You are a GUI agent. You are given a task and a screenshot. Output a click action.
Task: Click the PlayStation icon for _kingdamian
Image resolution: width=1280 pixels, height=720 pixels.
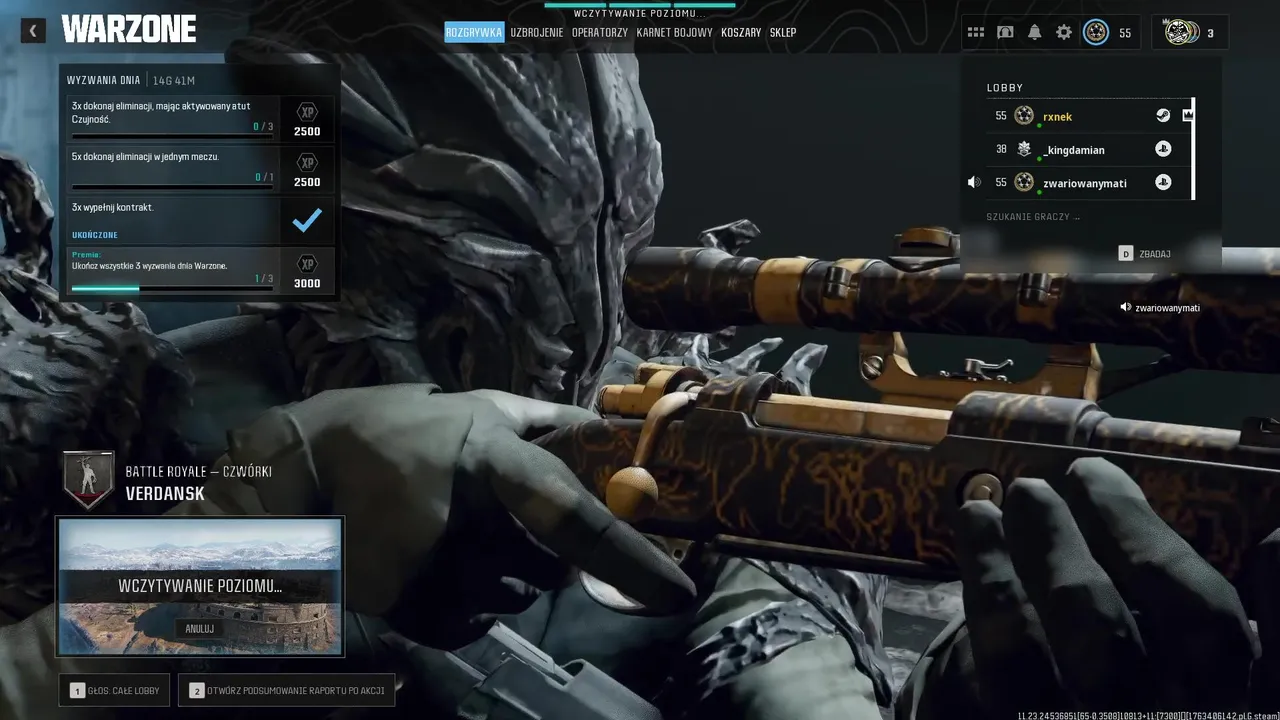click(1163, 149)
